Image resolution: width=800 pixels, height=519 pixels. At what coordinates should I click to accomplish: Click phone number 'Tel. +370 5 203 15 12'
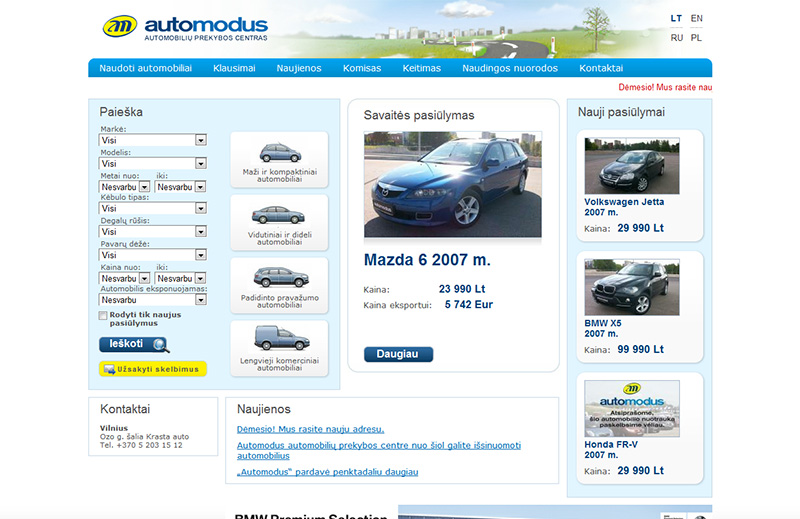[x=141, y=445]
